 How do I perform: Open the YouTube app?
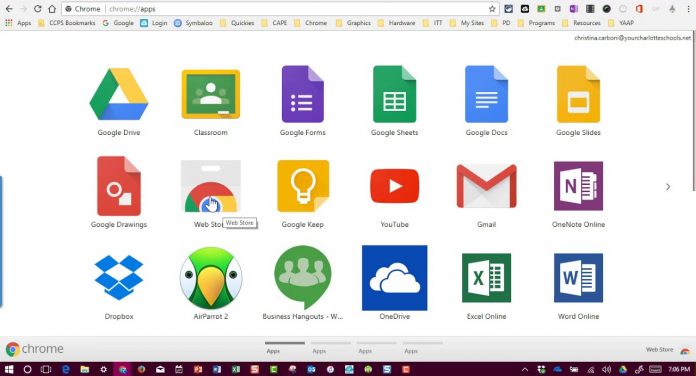(x=394, y=186)
